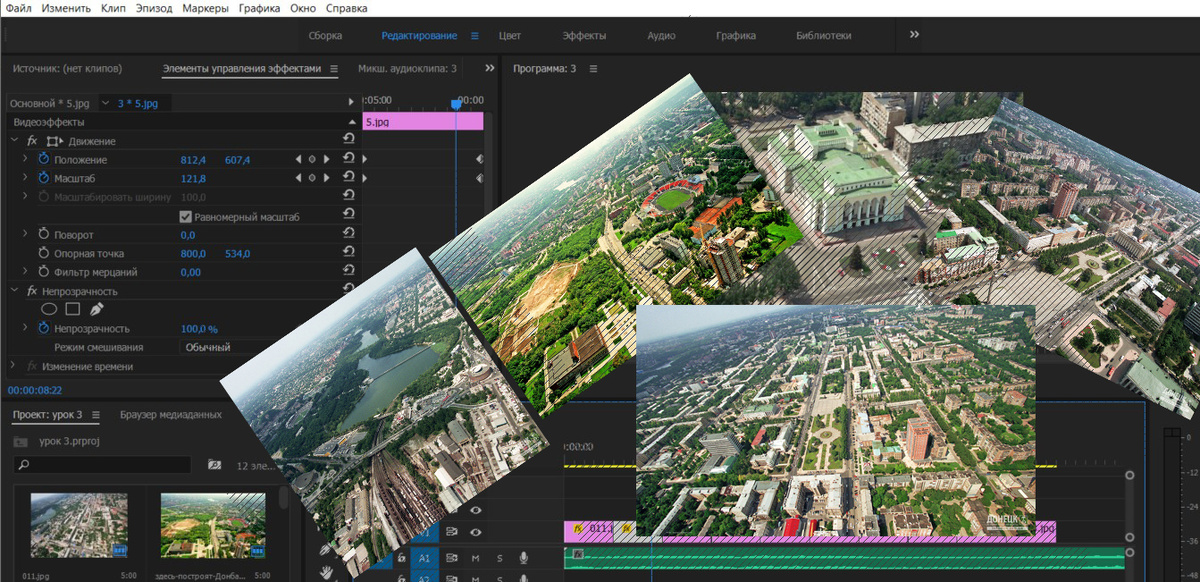The image size is (1200, 582).
Task: Show more workspaces overflow arrows
Action: [914, 34]
